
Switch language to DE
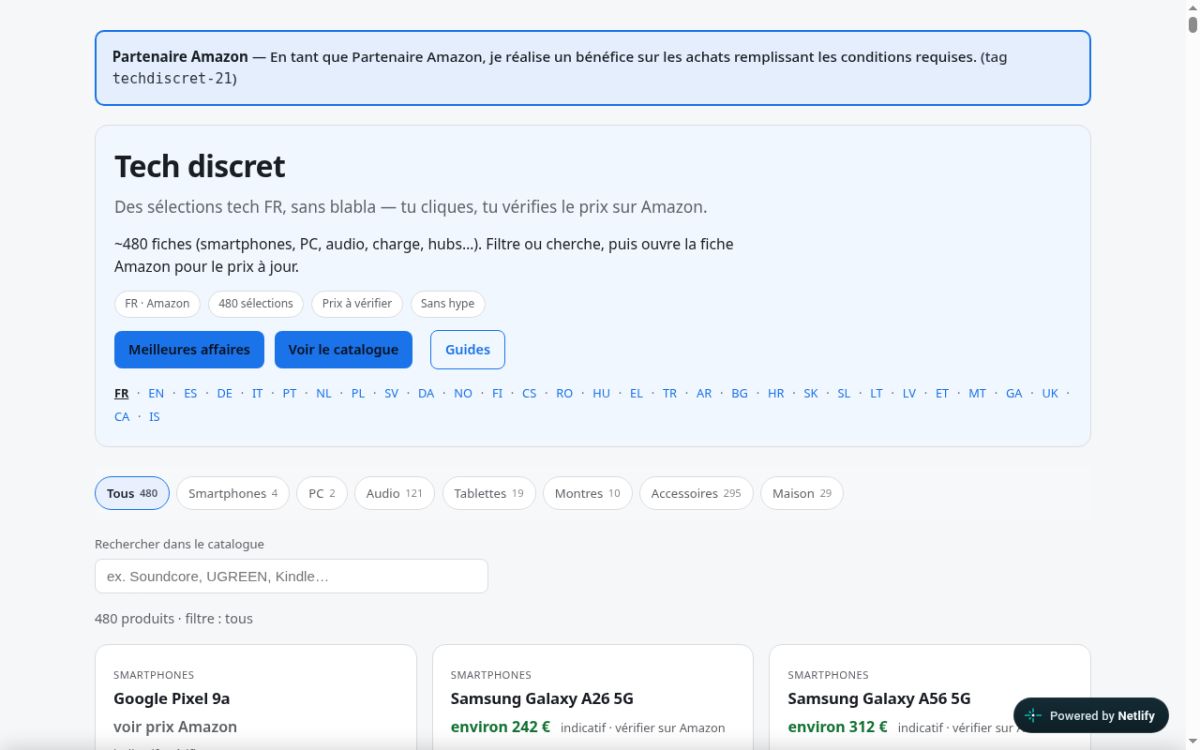pos(224,393)
